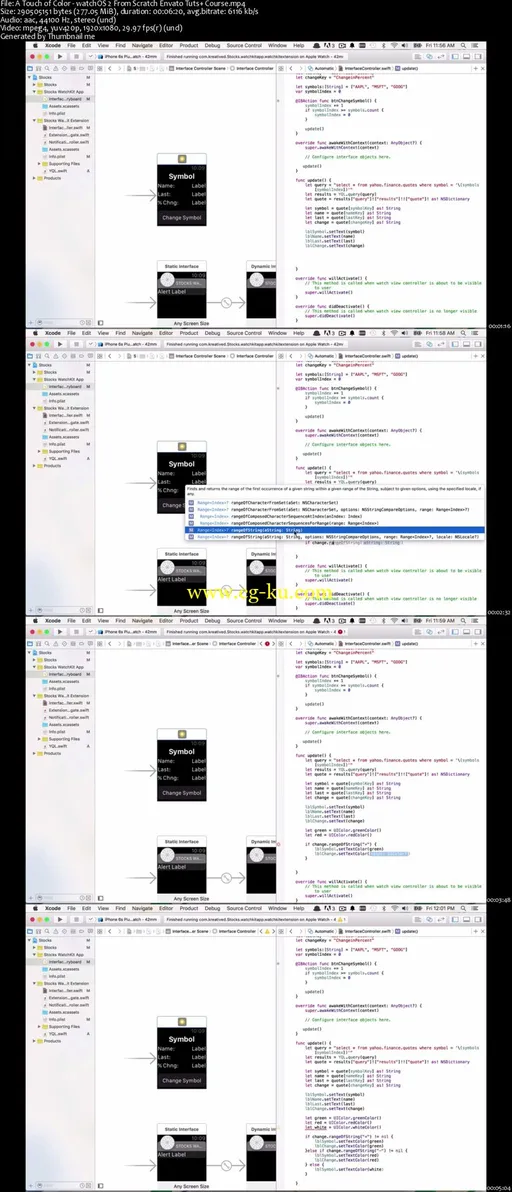Choose rangeOfCharacterFromSet(aSet: NSCharacterSet) completion, 11:58 AM frame
The width and height of the screenshot is (512, 1192).
[x=335, y=502]
